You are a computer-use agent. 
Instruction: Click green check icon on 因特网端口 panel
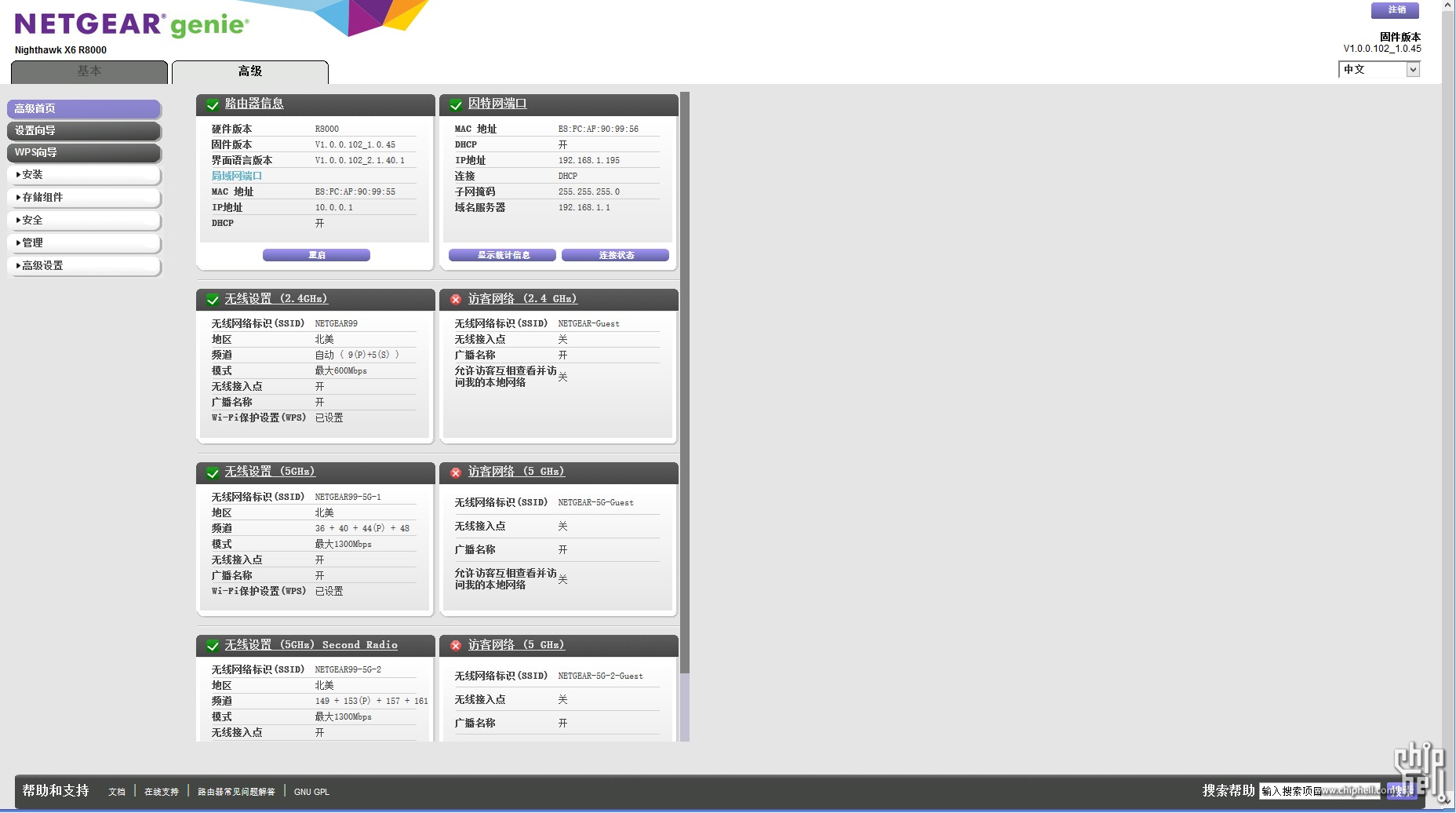[456, 104]
